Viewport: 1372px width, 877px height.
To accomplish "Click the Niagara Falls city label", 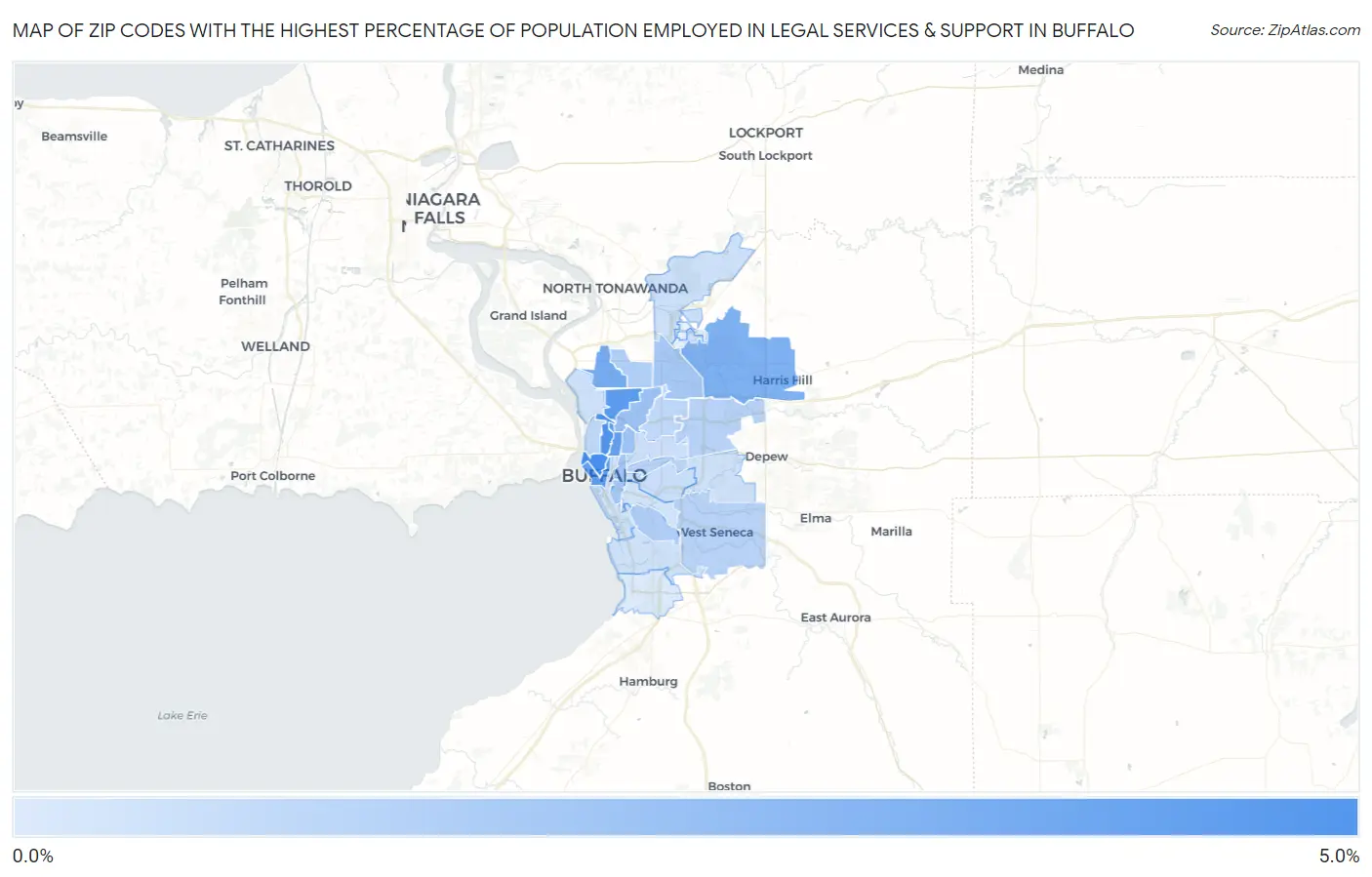I will point(441,209).
